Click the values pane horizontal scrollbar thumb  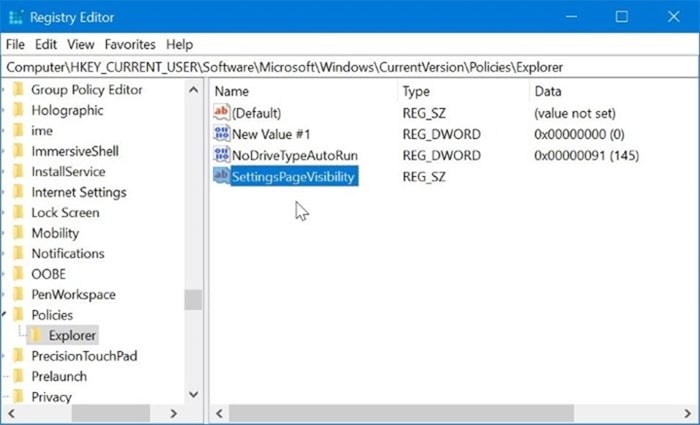pos(401,413)
